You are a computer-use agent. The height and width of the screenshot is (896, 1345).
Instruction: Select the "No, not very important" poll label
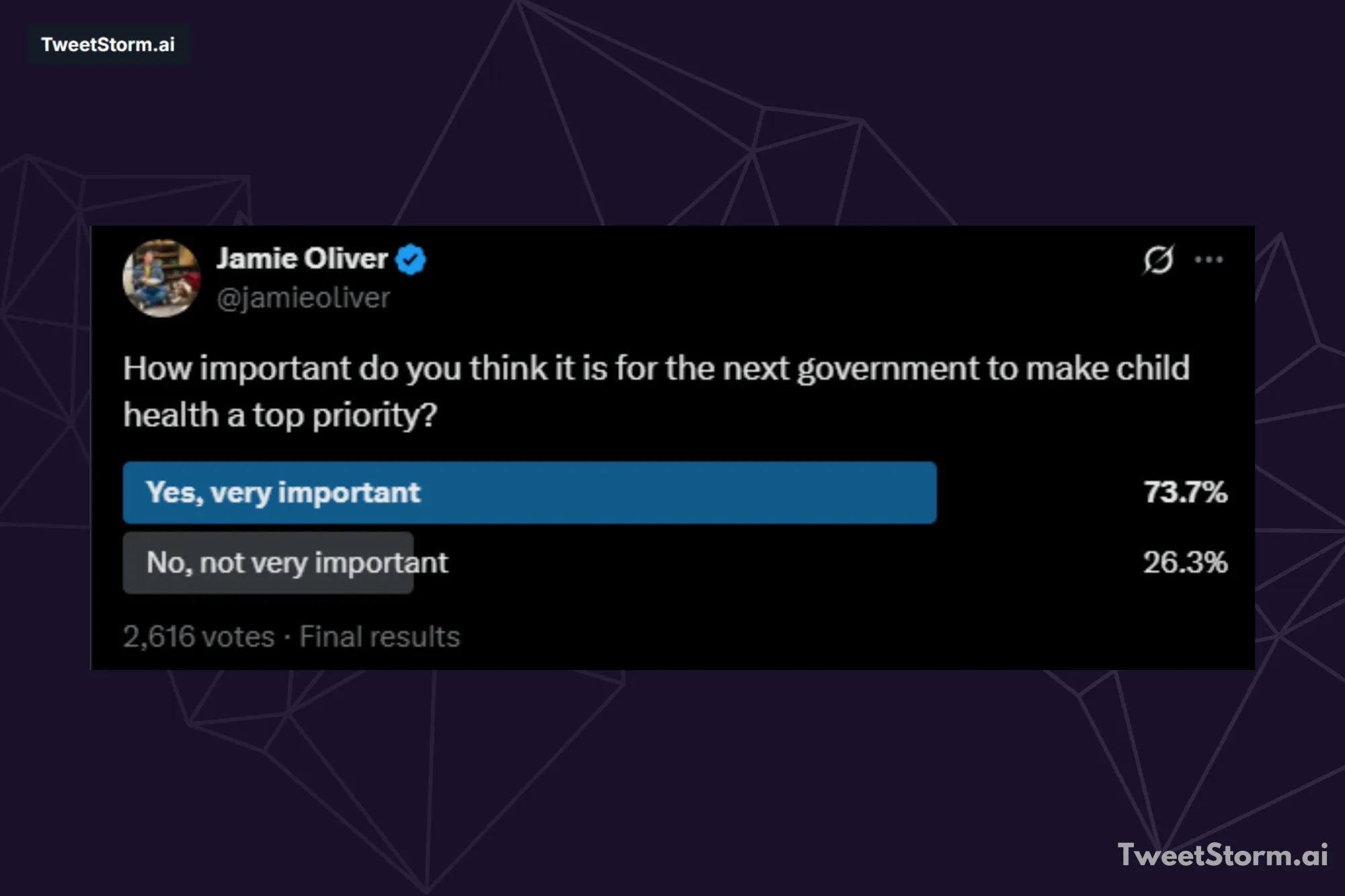coord(297,563)
